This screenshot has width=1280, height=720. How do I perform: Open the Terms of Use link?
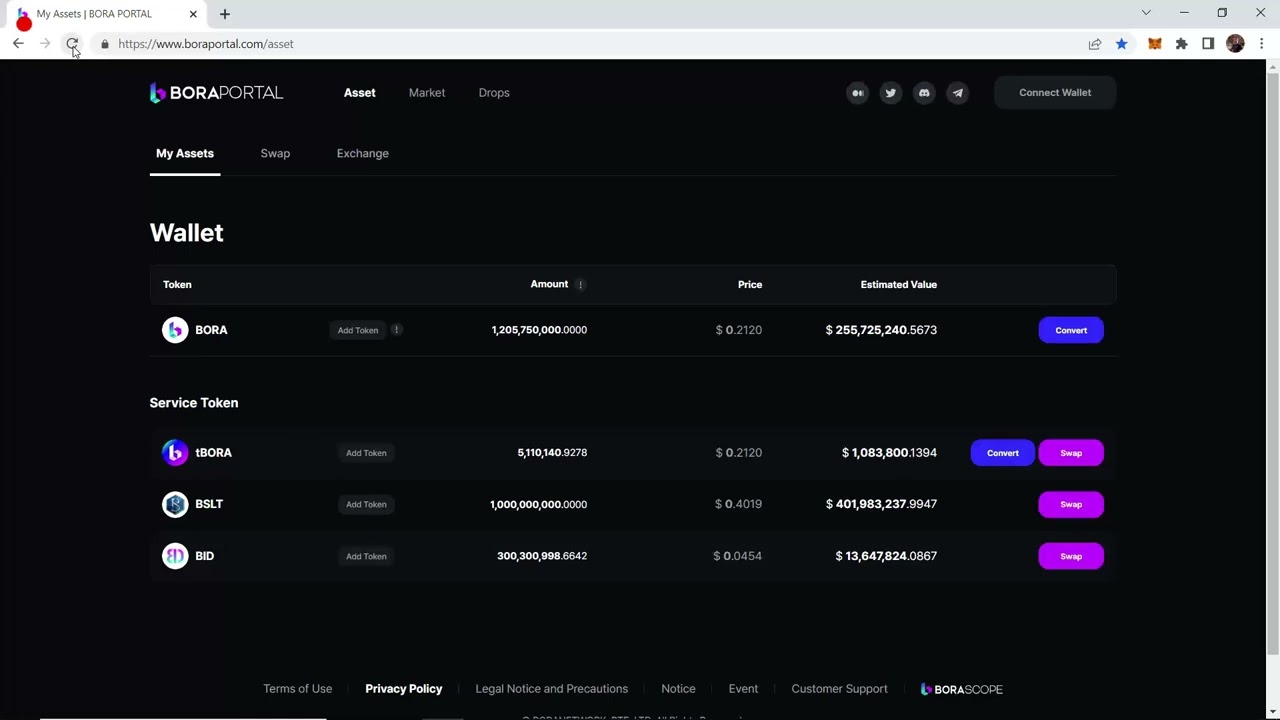(x=297, y=689)
